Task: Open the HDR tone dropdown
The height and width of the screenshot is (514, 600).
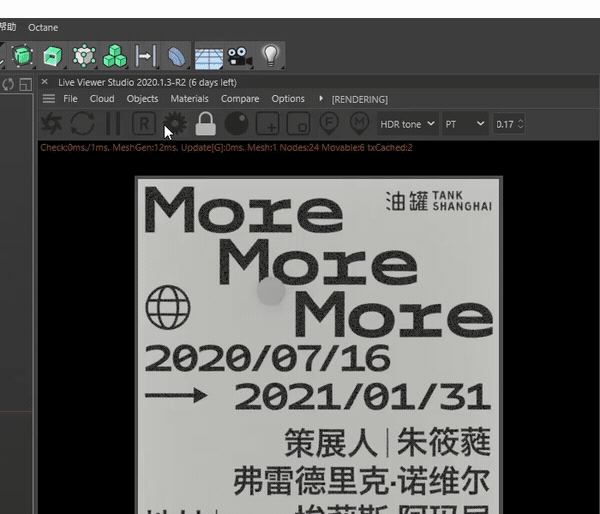Action: [408, 124]
